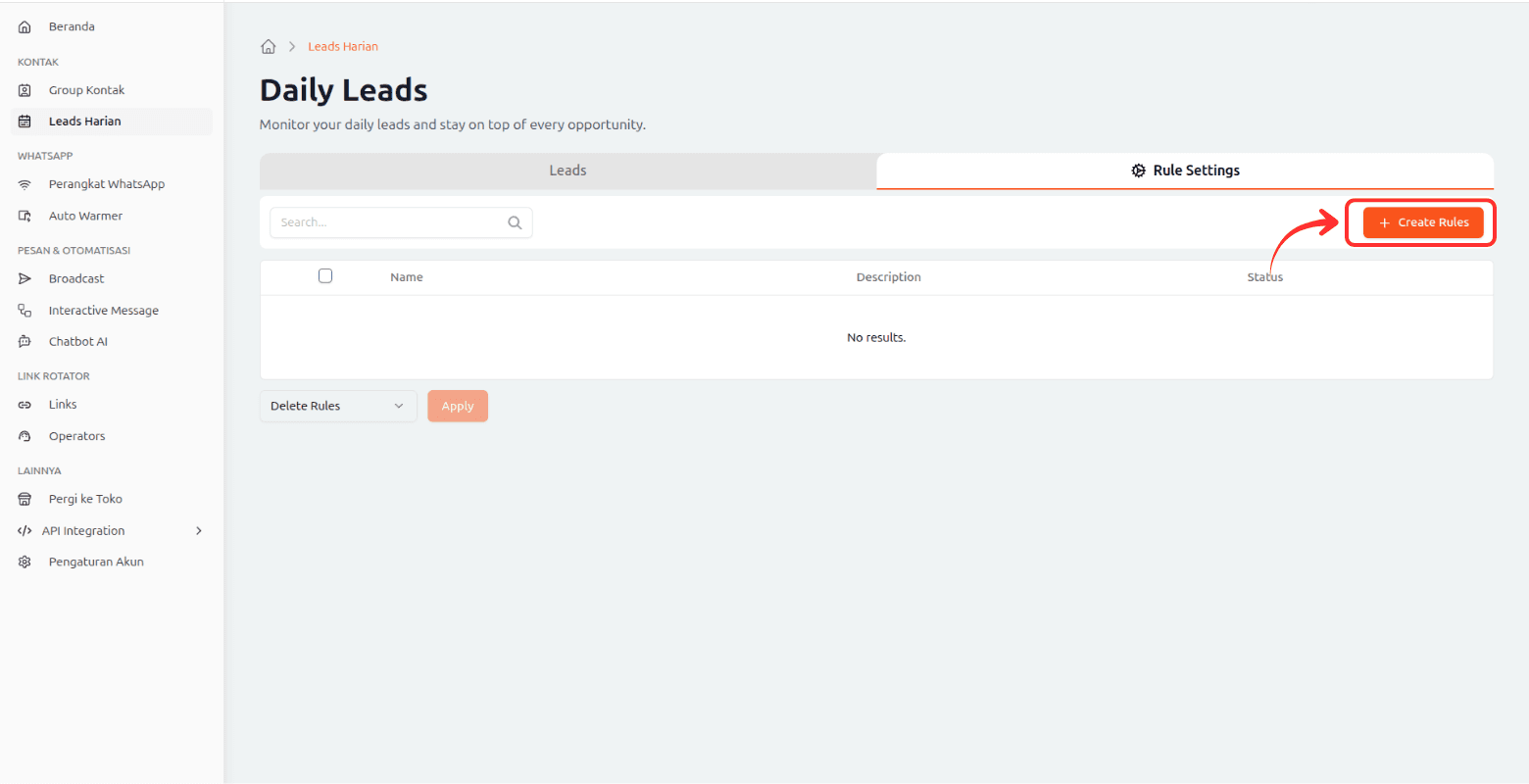The width and height of the screenshot is (1529, 784).
Task: Open the Delete Rules bulk action dropdown
Action: (x=338, y=406)
